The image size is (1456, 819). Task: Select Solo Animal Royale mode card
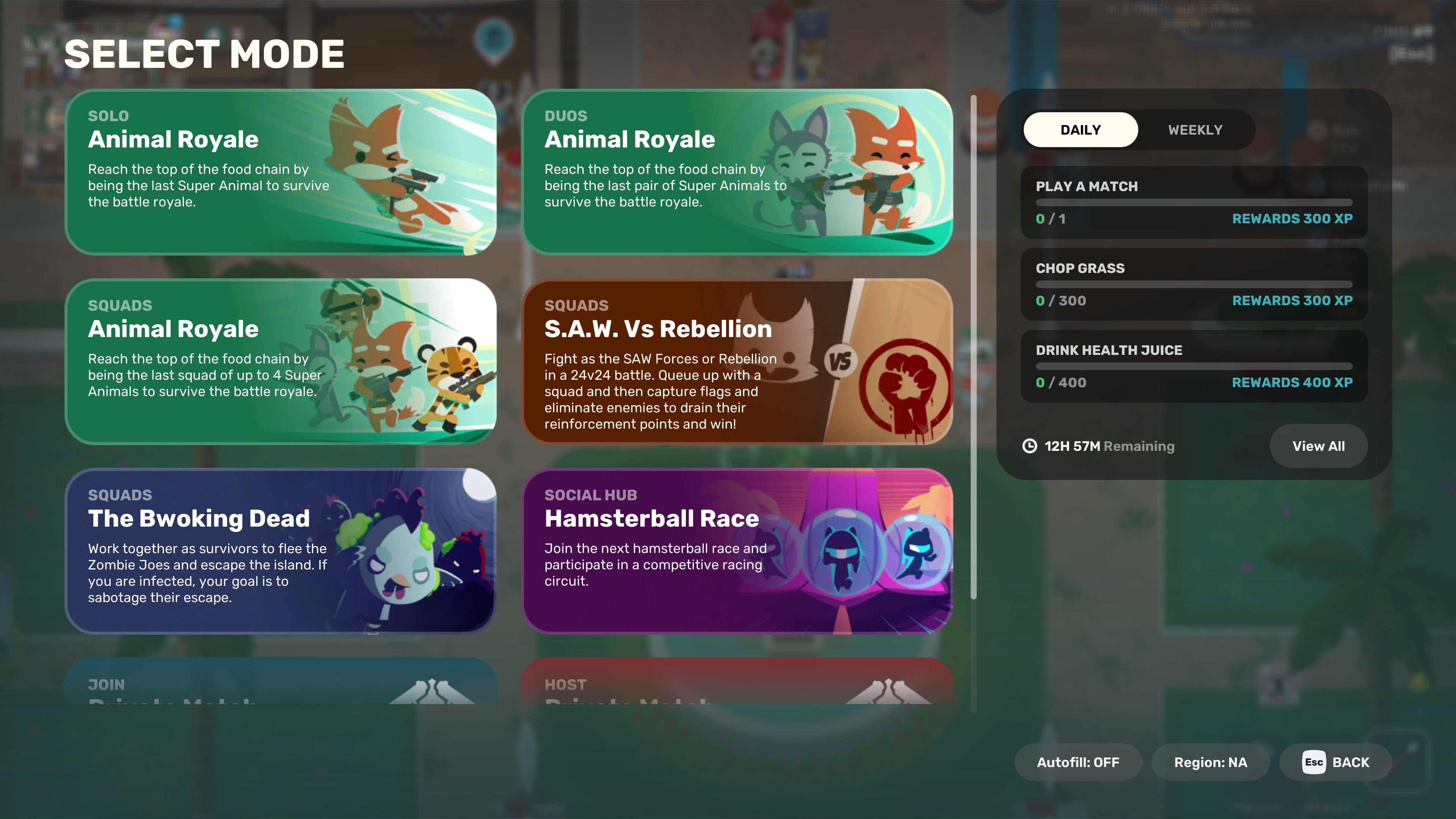(x=280, y=172)
